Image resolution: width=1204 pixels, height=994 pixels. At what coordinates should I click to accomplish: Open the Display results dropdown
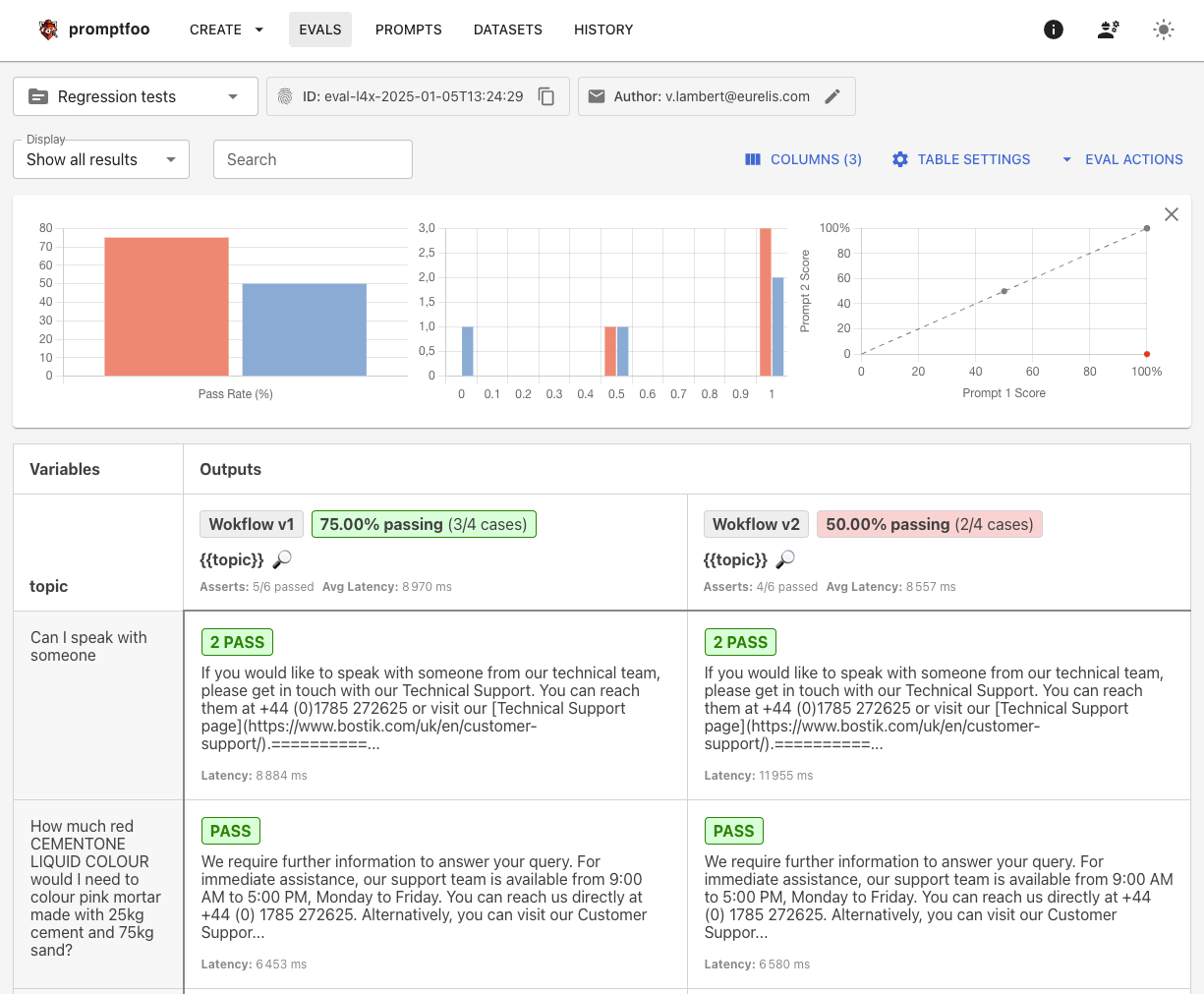point(100,159)
